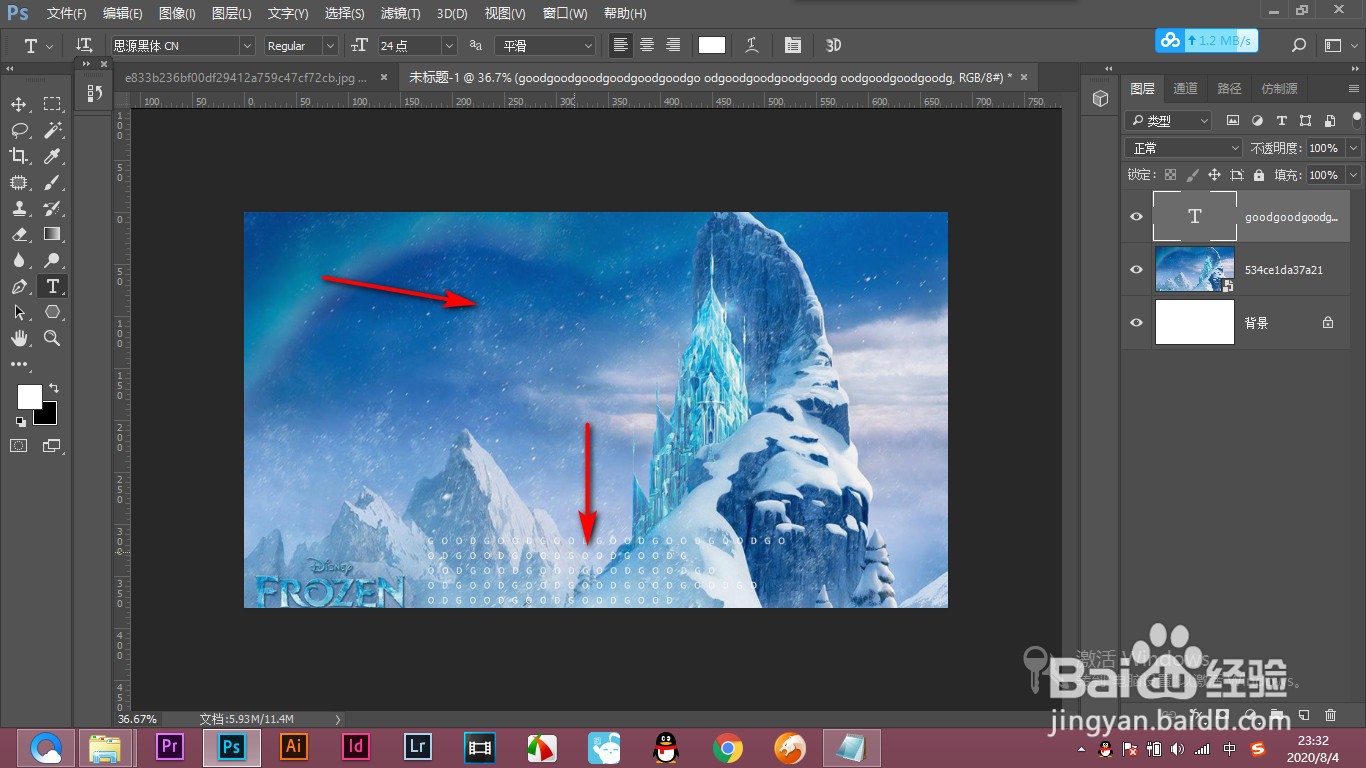The image size is (1366, 768).
Task: Toggle lock transparent pixels
Action: click(1170, 175)
